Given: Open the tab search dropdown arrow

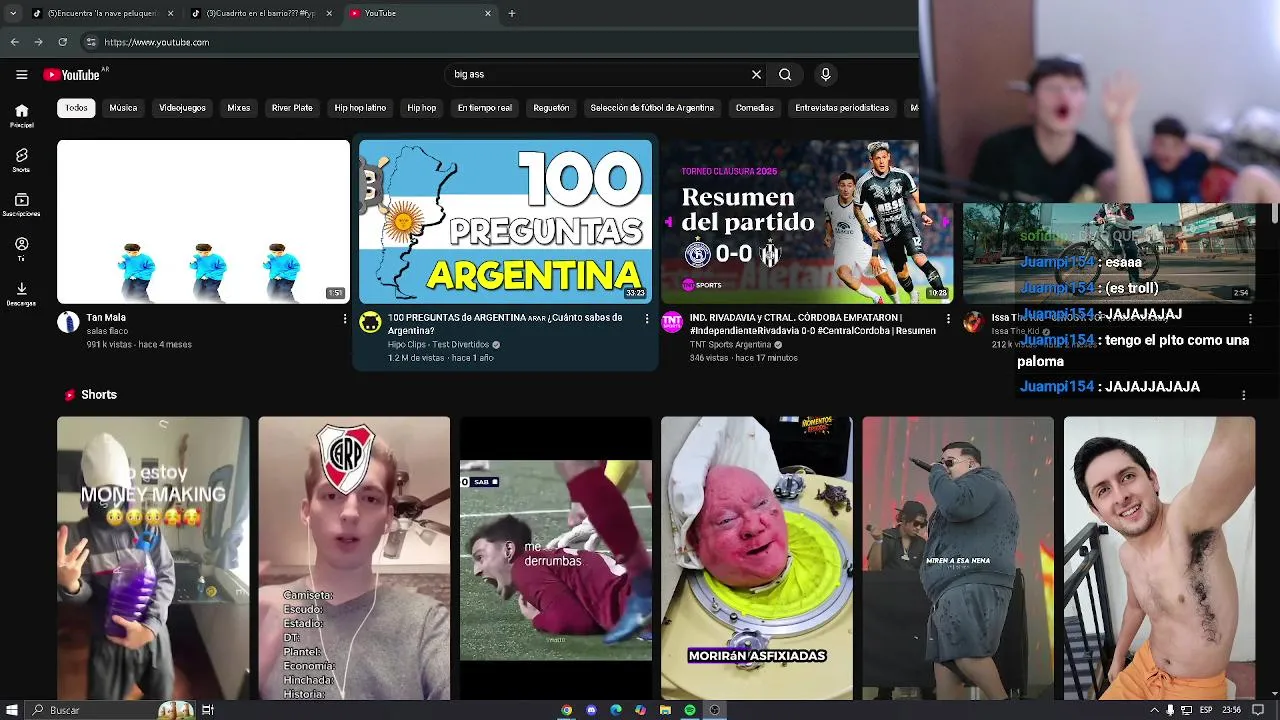Looking at the screenshot, I should pyautogui.click(x=12, y=13).
